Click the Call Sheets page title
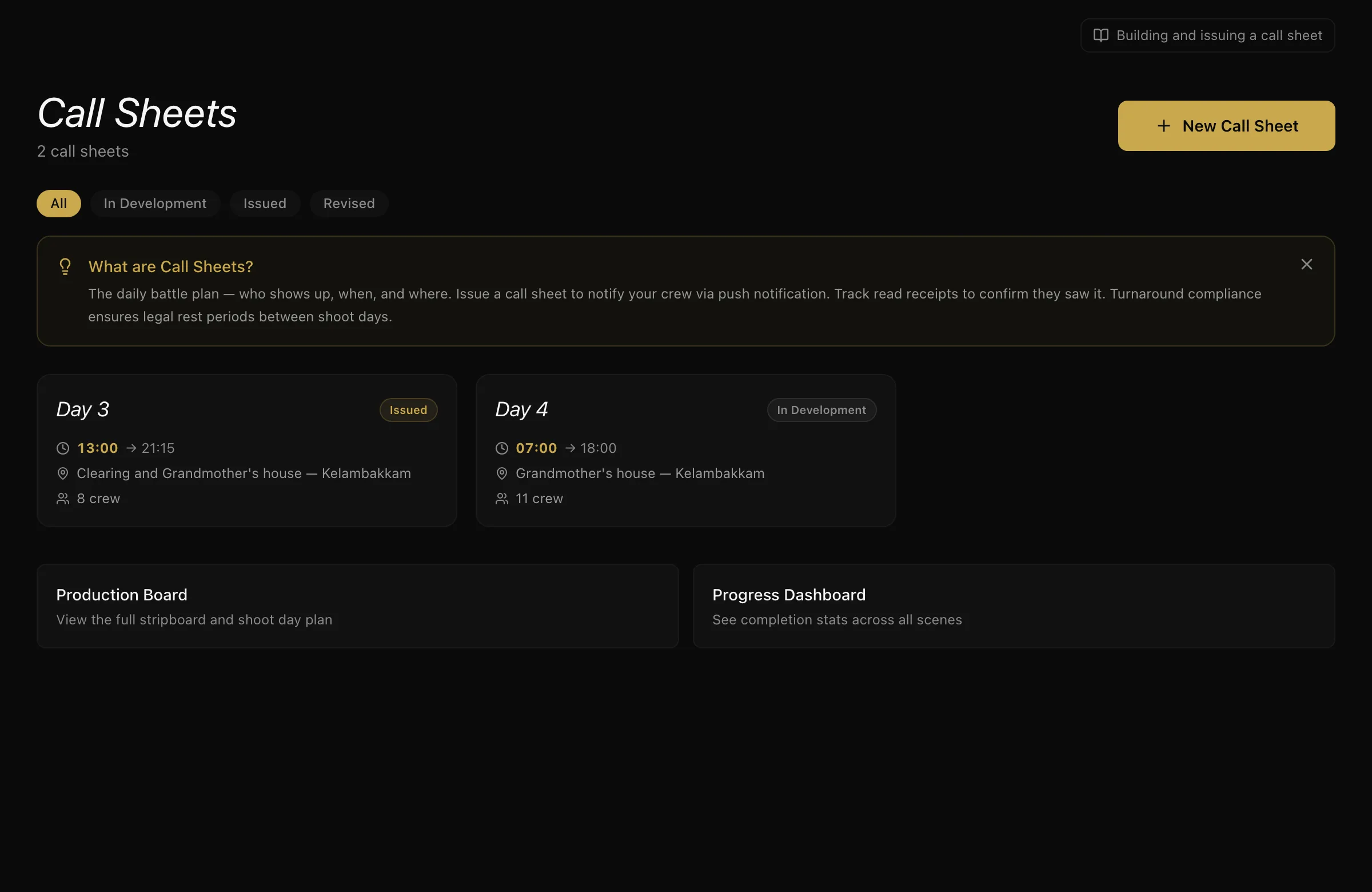This screenshot has width=1372, height=892. coord(137,113)
